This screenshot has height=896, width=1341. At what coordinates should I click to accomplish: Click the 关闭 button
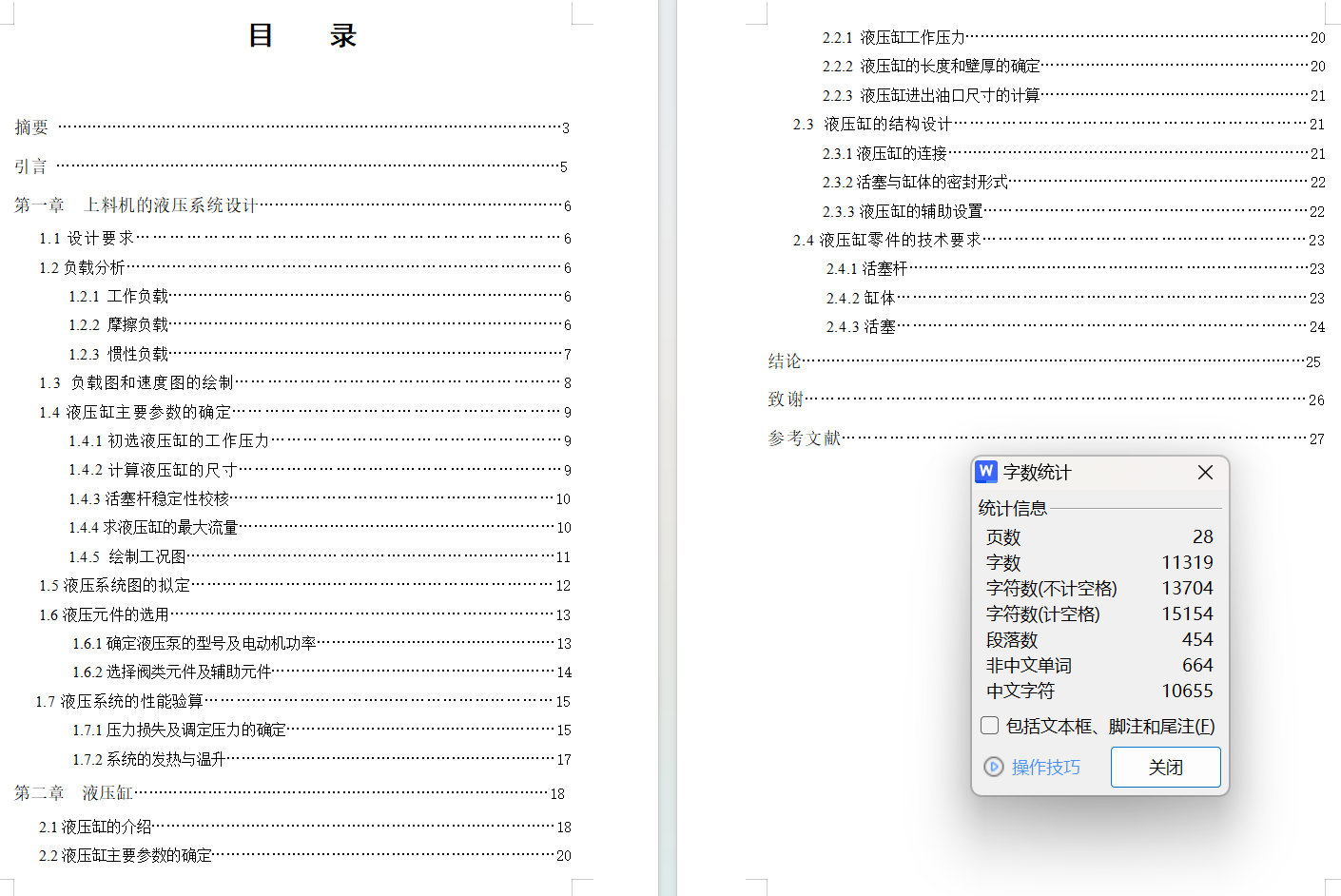tap(1165, 767)
